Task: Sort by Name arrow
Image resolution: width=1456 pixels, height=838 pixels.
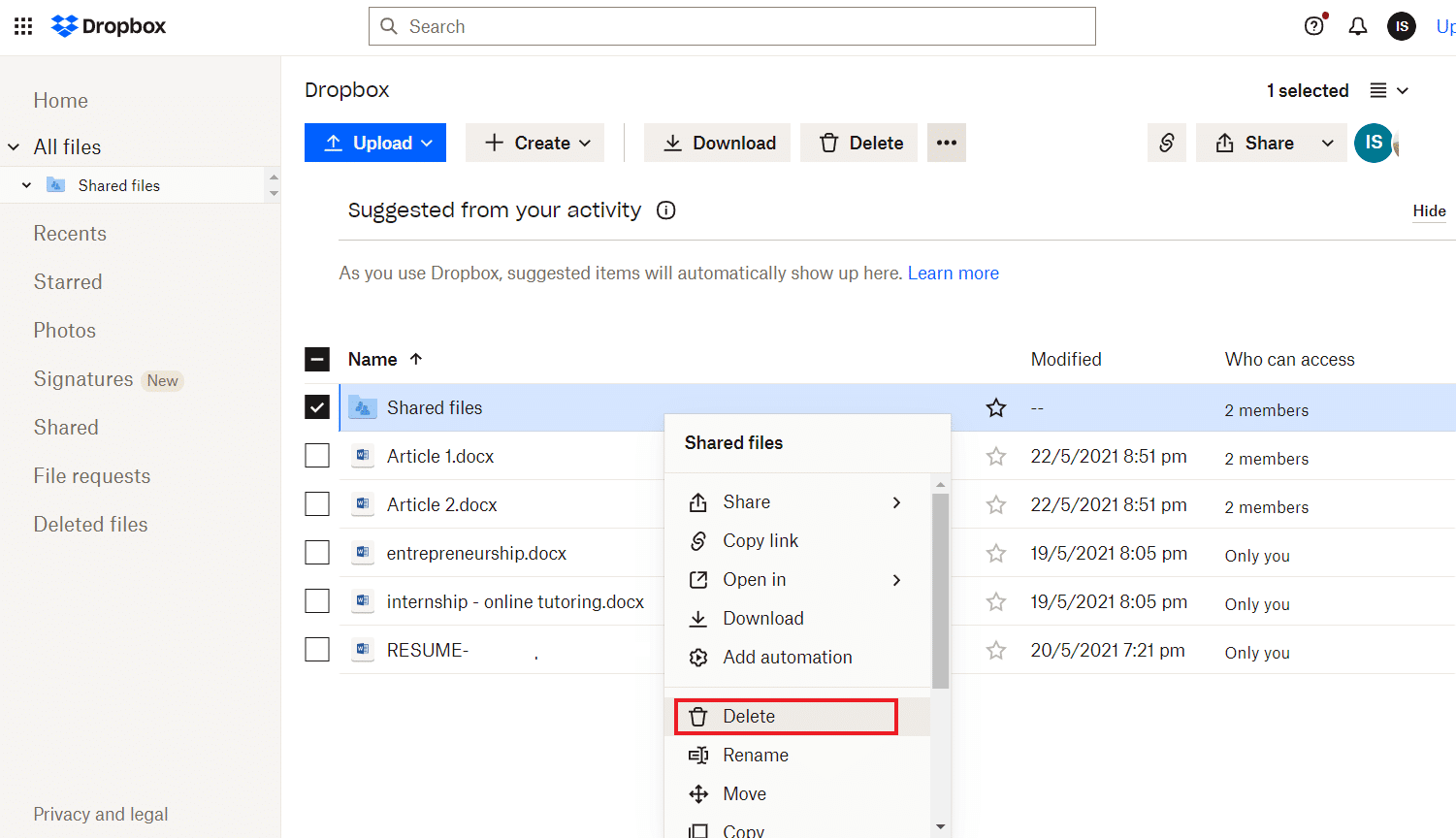Action: click(416, 359)
